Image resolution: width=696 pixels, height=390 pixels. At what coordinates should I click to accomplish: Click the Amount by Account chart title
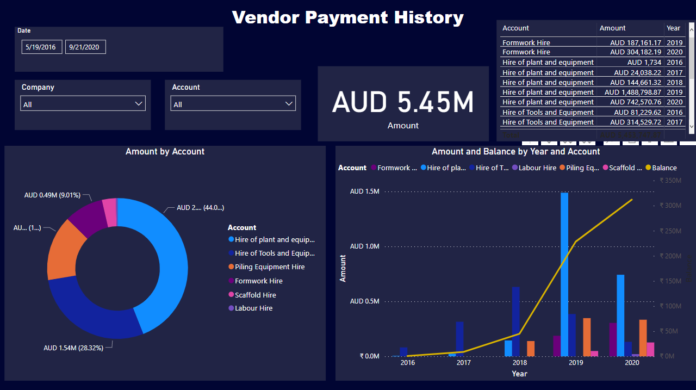(165, 152)
